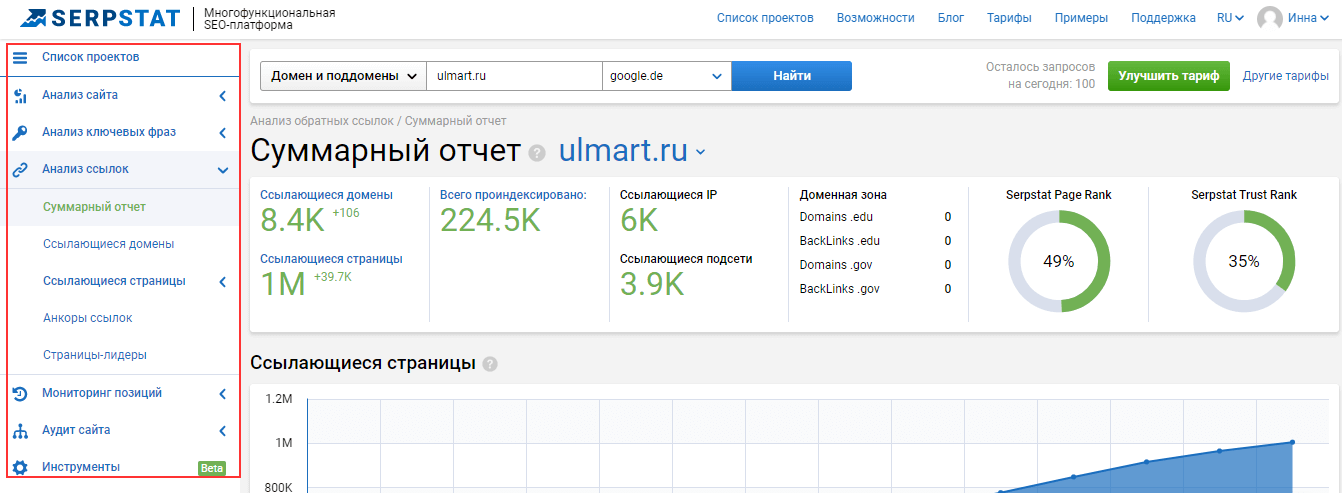Click the BackLinks .gov row label
The height and width of the screenshot is (493, 1342).
pos(839,289)
